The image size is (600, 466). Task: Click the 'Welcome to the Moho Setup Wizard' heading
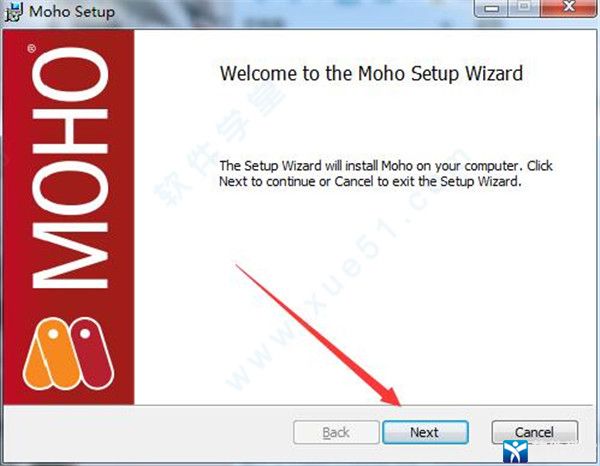click(x=371, y=73)
